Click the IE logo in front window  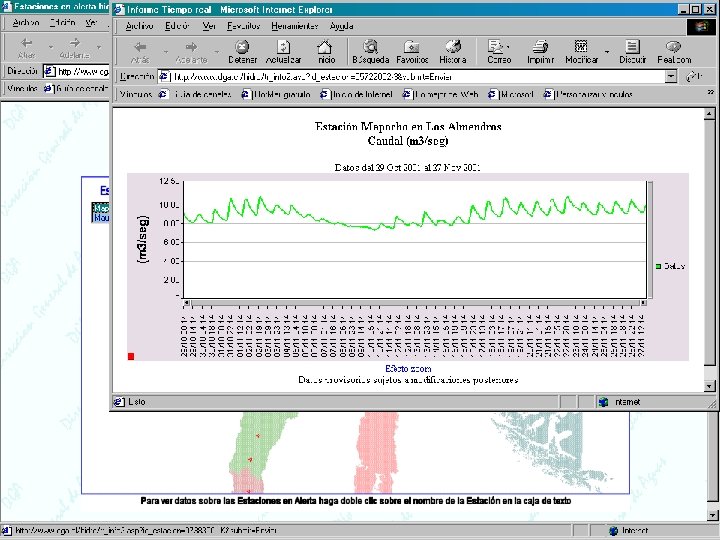tap(700, 27)
